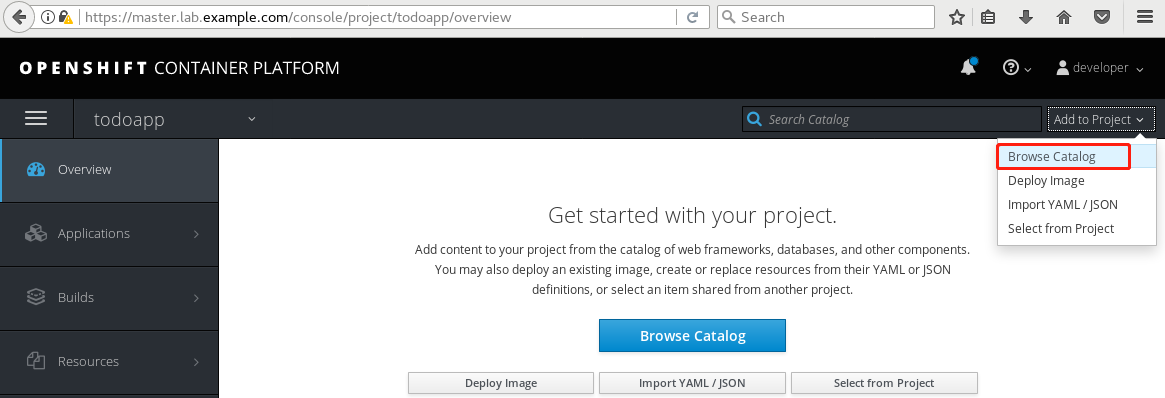Open notifications with the bell icon
The height and width of the screenshot is (398, 1165).
pos(968,68)
